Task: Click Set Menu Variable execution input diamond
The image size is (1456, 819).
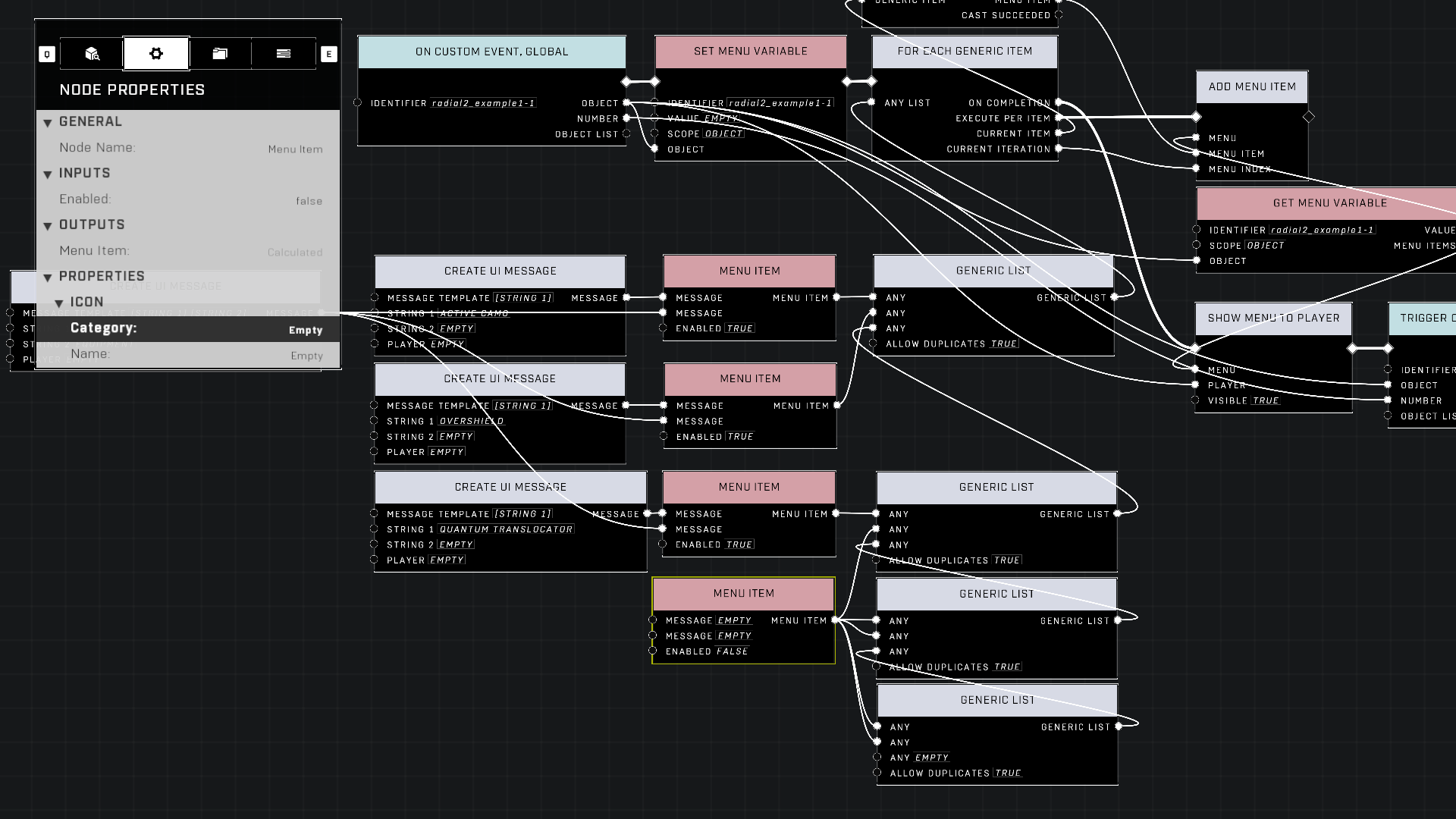Action: click(x=655, y=81)
